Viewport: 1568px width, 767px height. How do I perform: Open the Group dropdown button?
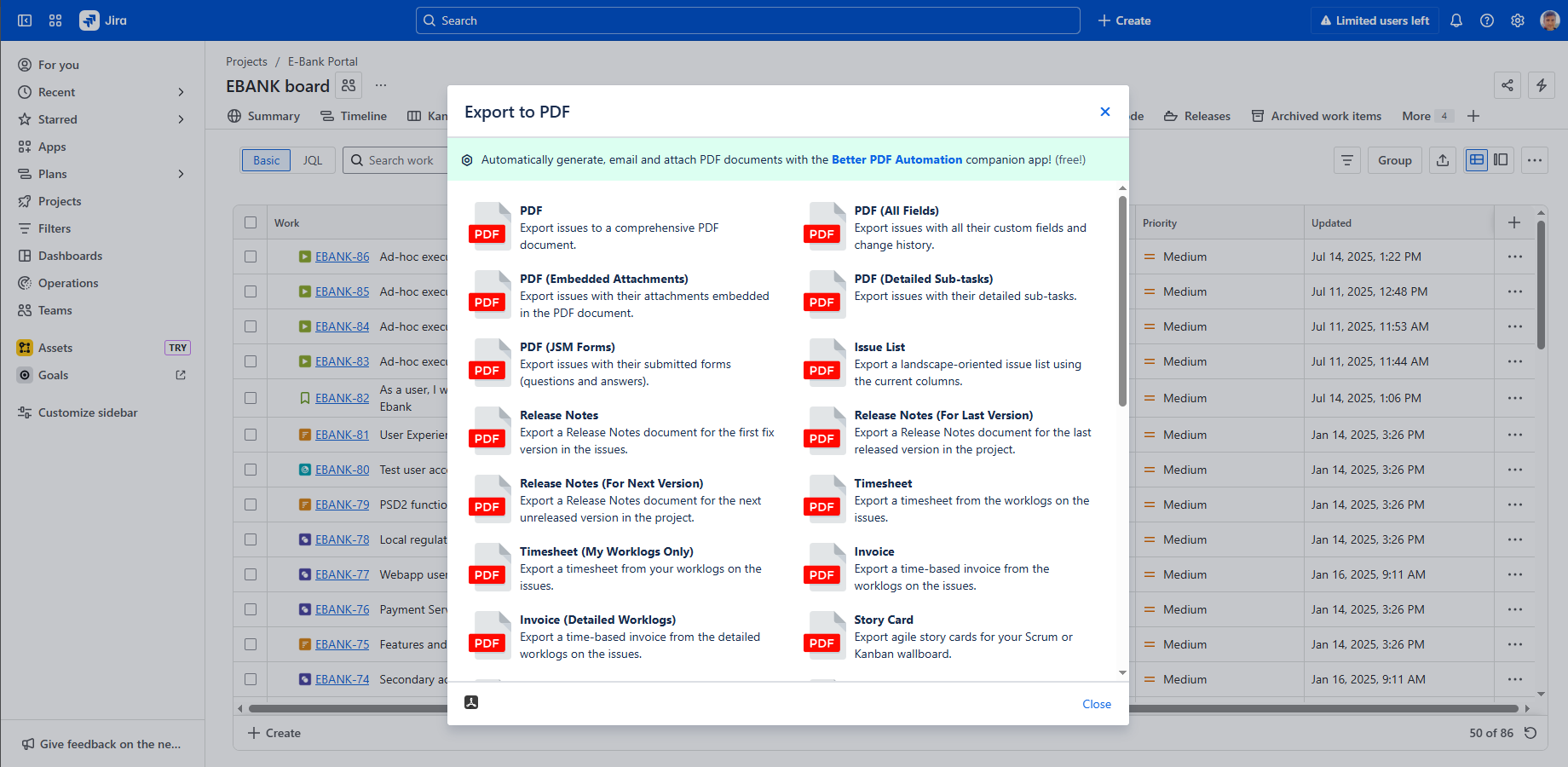click(x=1395, y=160)
